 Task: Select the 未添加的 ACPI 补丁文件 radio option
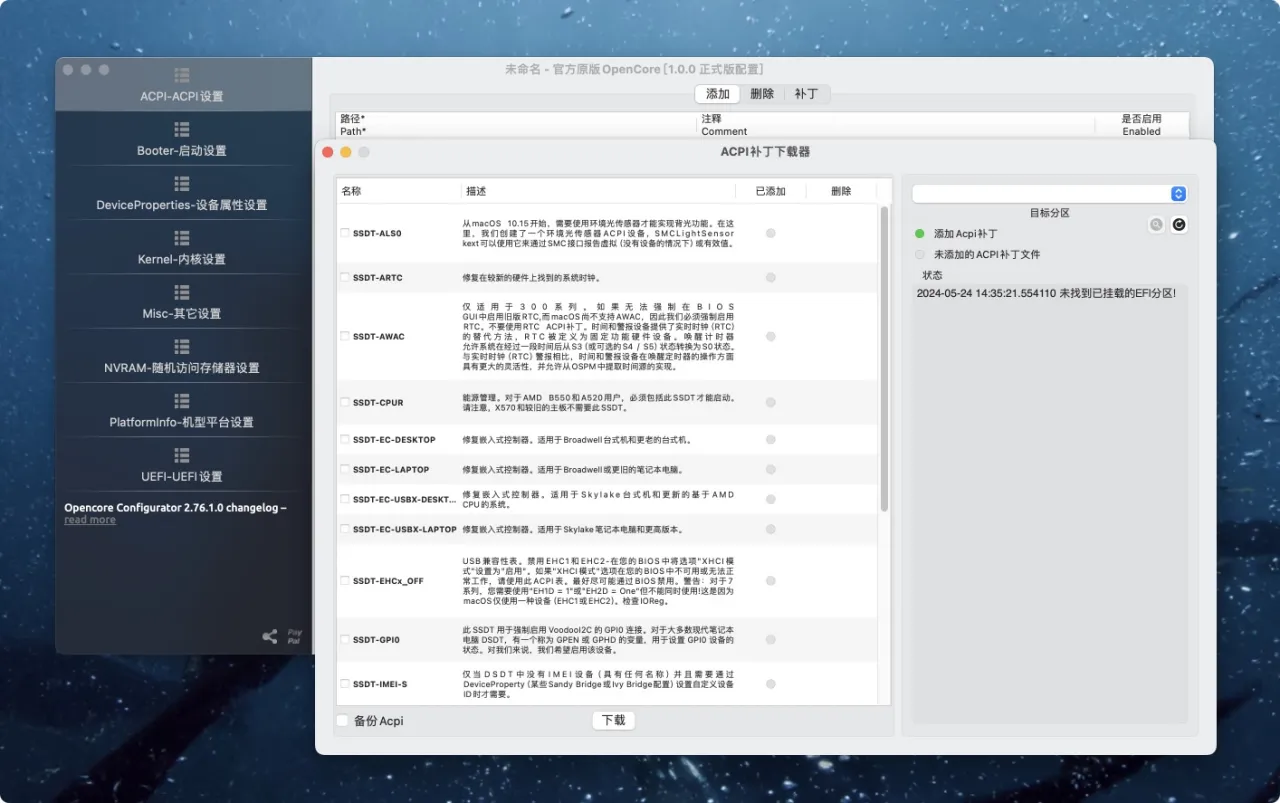coord(920,254)
